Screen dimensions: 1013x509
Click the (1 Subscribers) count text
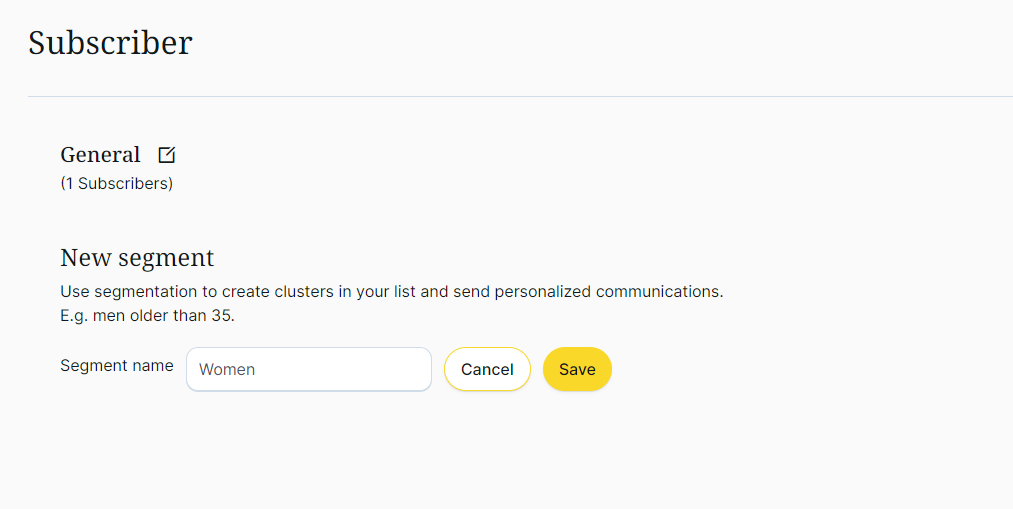(x=116, y=184)
